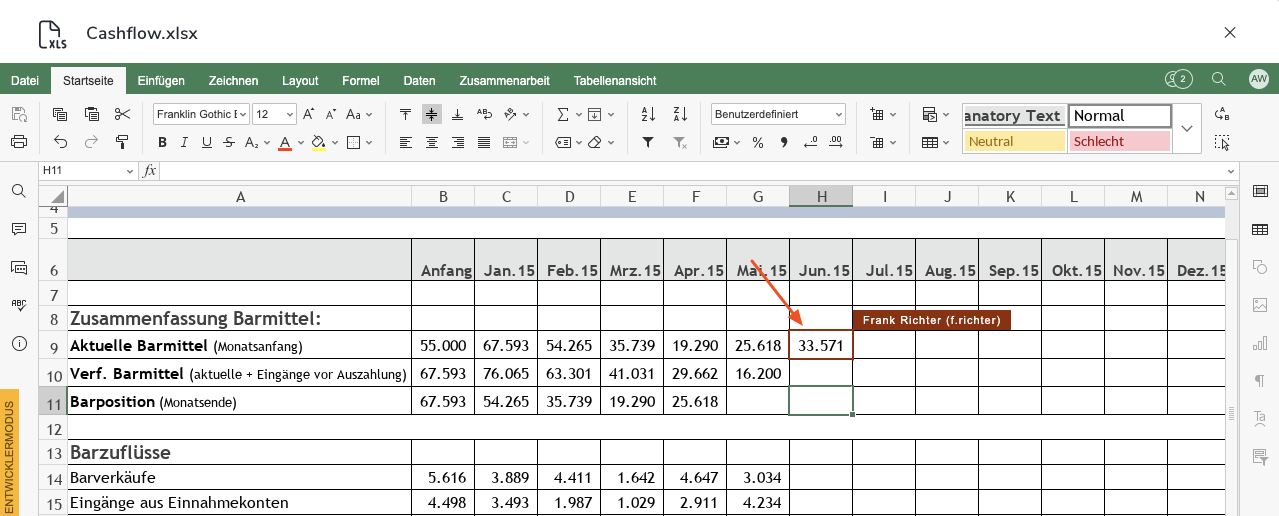The width and height of the screenshot is (1279, 516).
Task: Toggle italic formatting
Action: pyautogui.click(x=184, y=142)
